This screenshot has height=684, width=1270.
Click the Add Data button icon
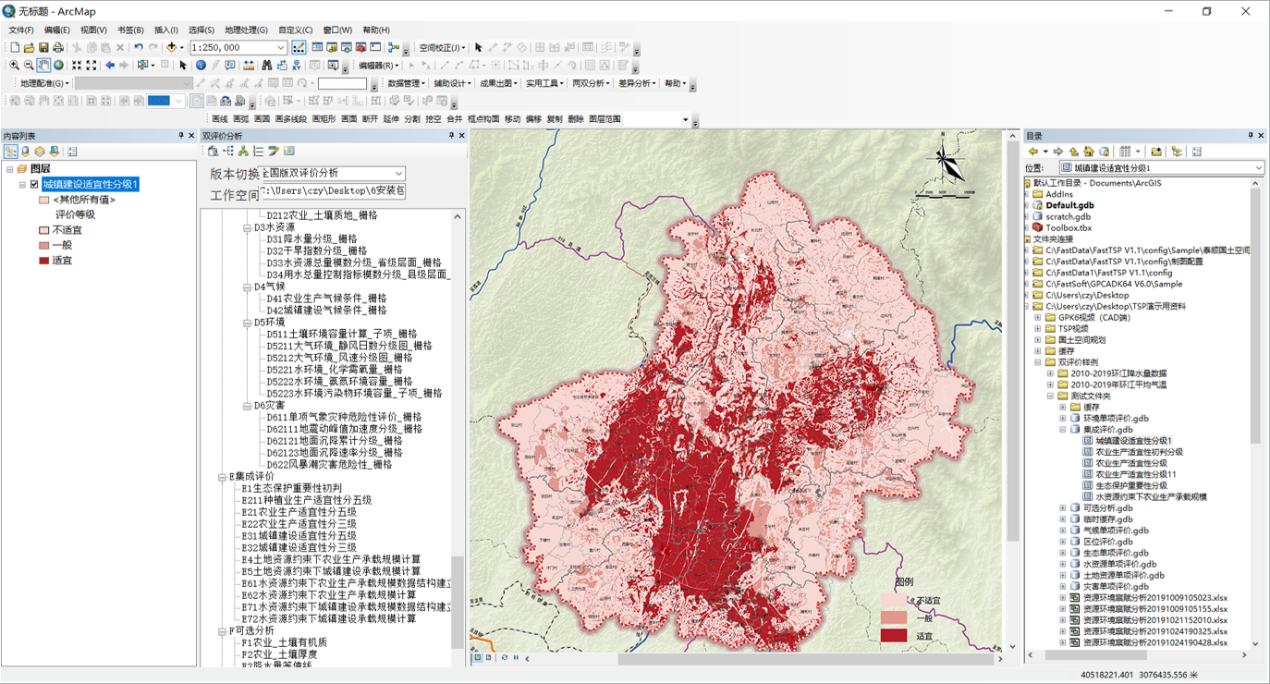click(172, 47)
